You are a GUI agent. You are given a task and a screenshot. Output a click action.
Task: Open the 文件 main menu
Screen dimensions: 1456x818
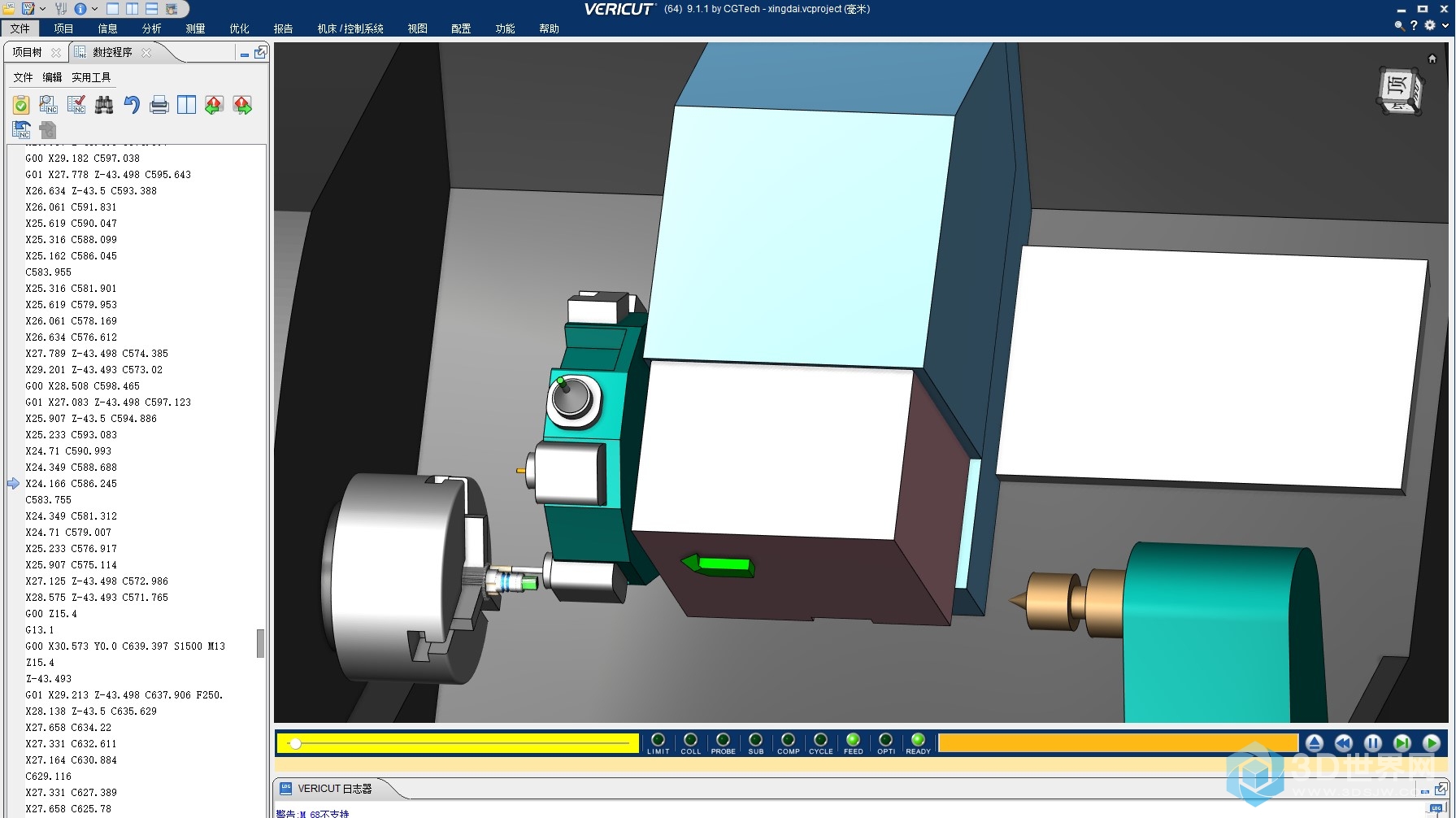click(x=20, y=28)
